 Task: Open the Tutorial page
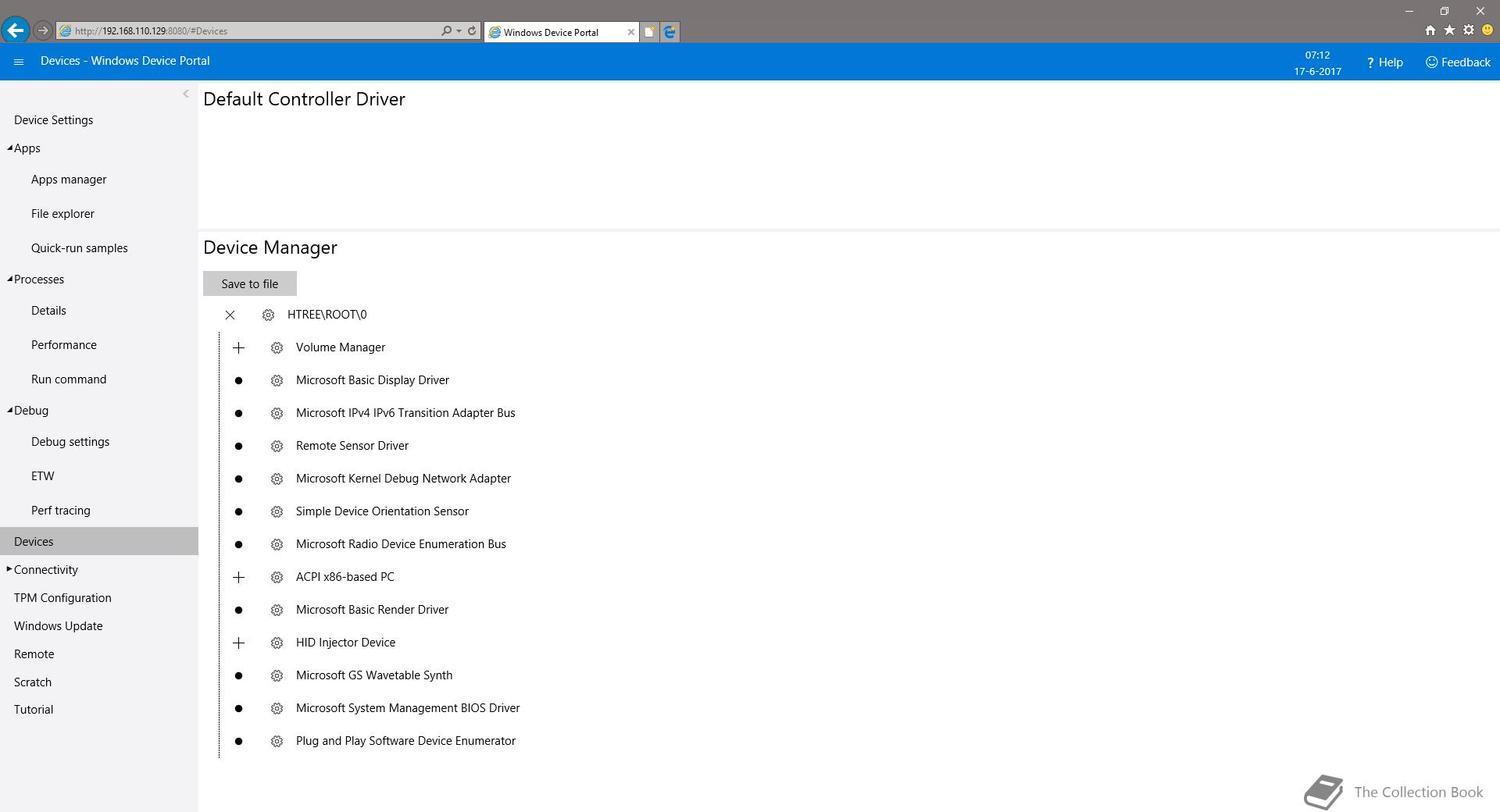pos(34,709)
